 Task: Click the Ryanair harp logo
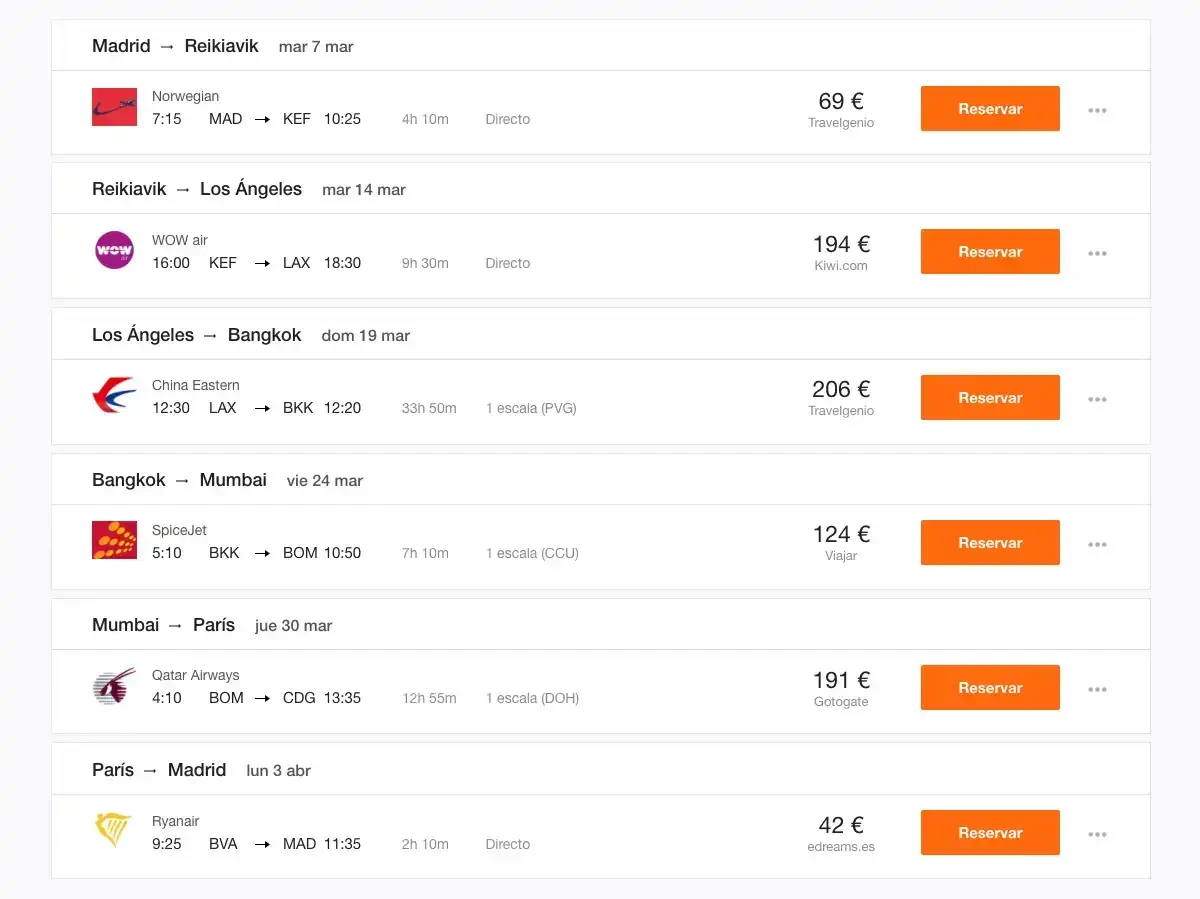pos(113,831)
